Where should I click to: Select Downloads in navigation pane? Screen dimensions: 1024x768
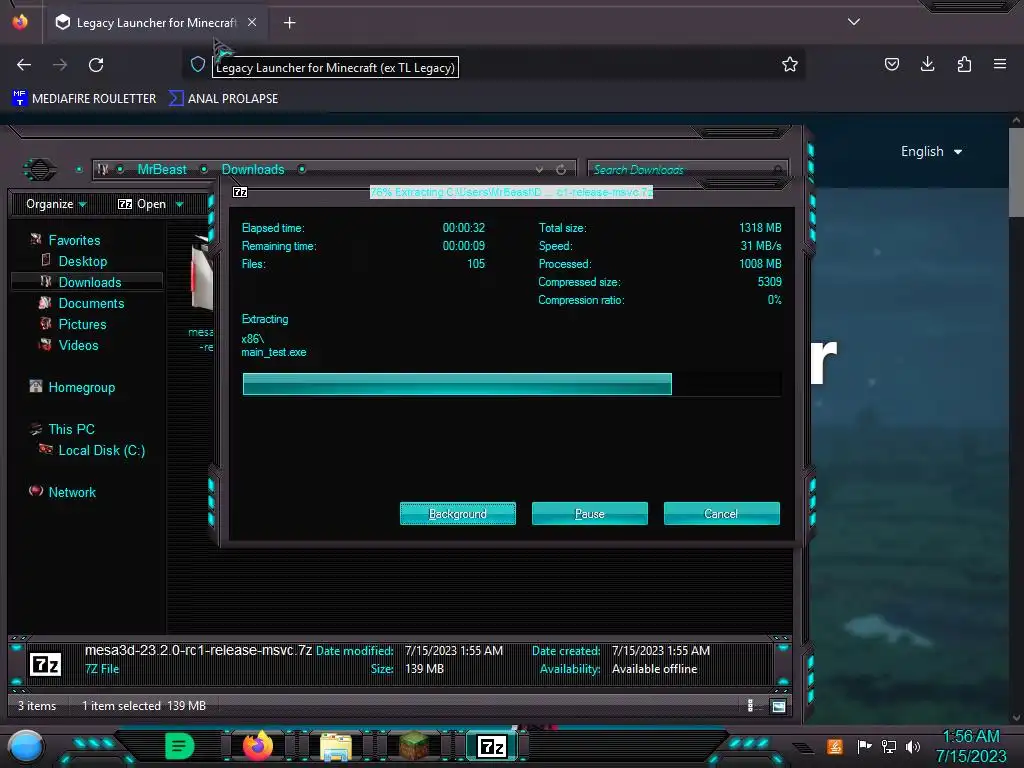pos(89,282)
